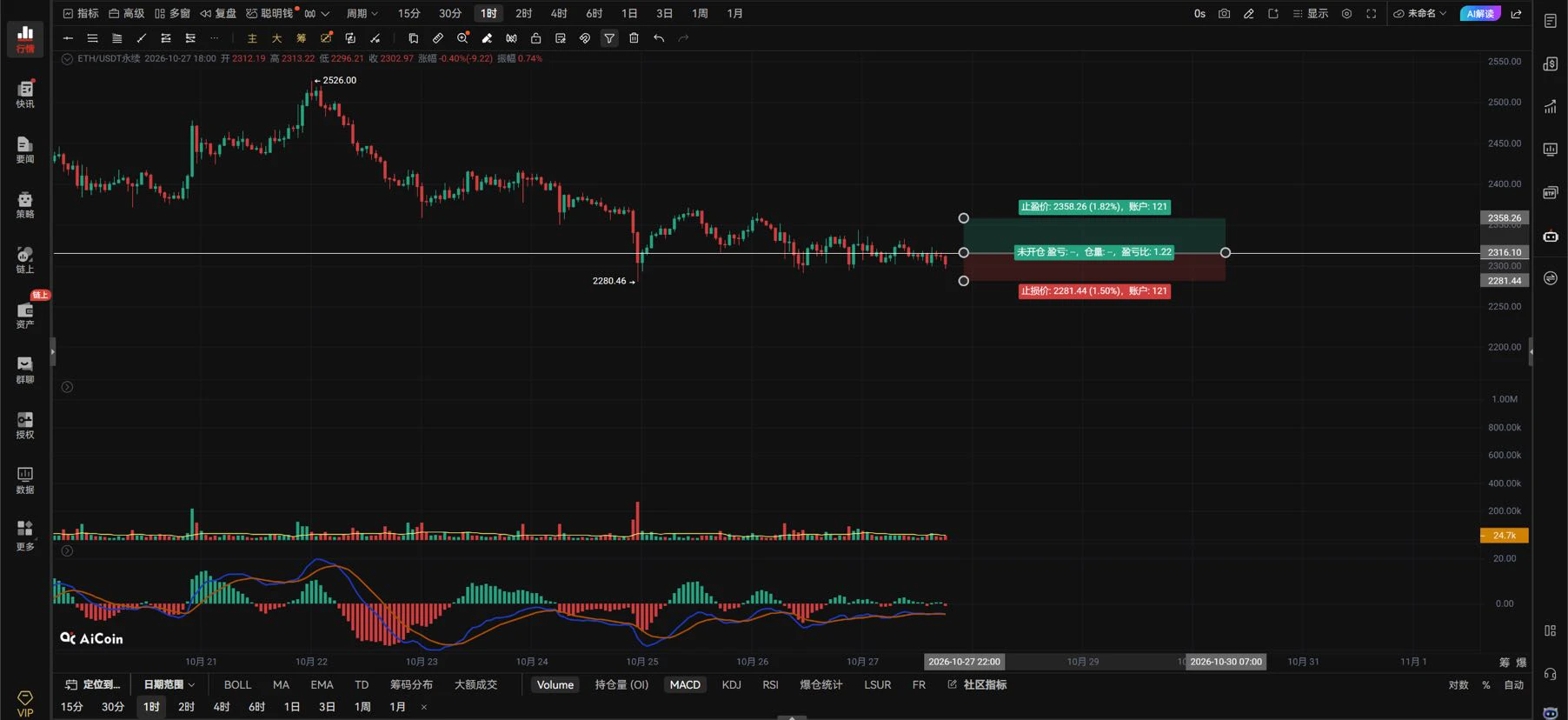This screenshot has height=720, width=1568.
Task: Open the 复盘 replay button
Action: (x=218, y=14)
